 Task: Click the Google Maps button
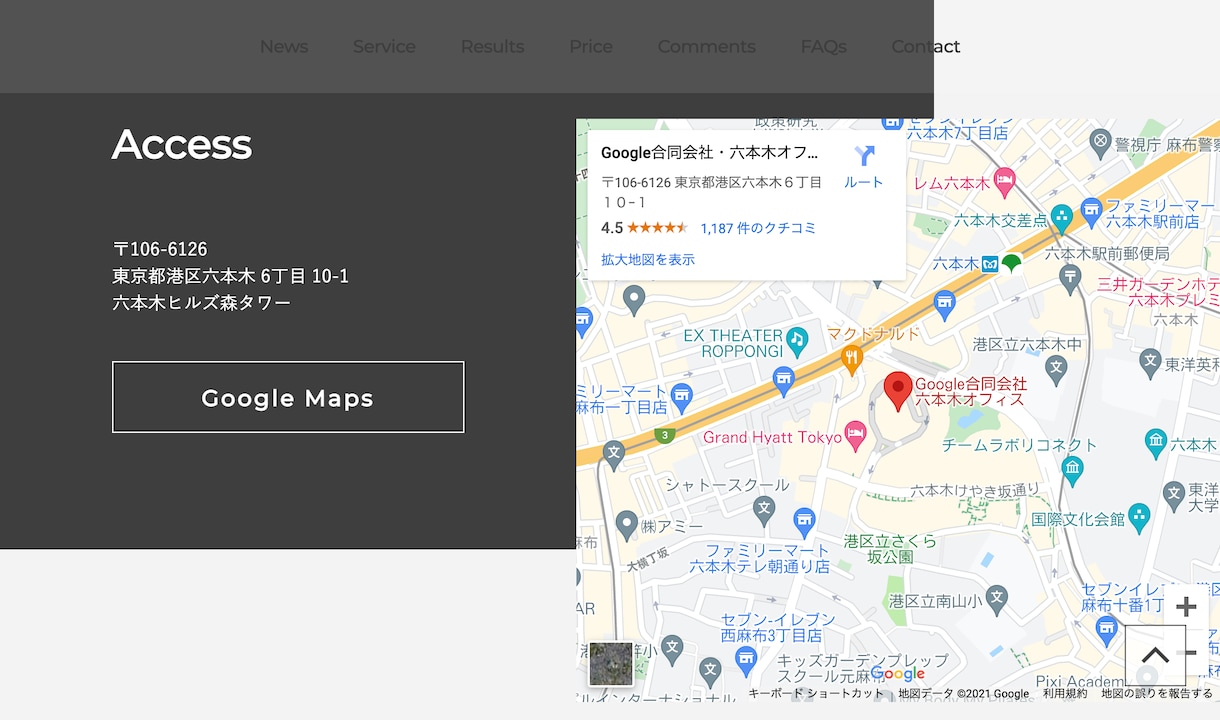288,397
